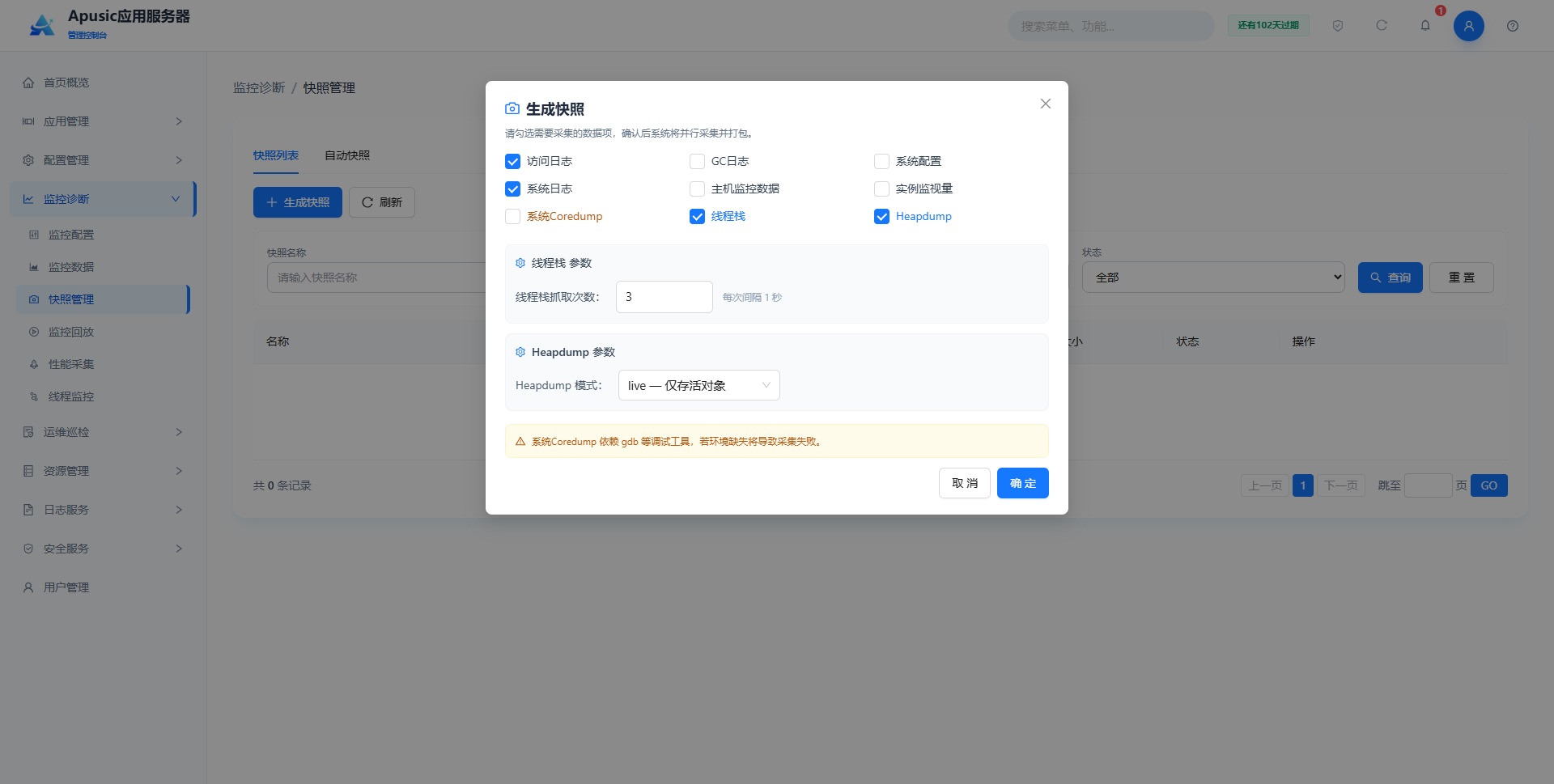Uncheck the 系统日志 checkbox
Image resolution: width=1554 pixels, height=784 pixels.
pos(512,189)
